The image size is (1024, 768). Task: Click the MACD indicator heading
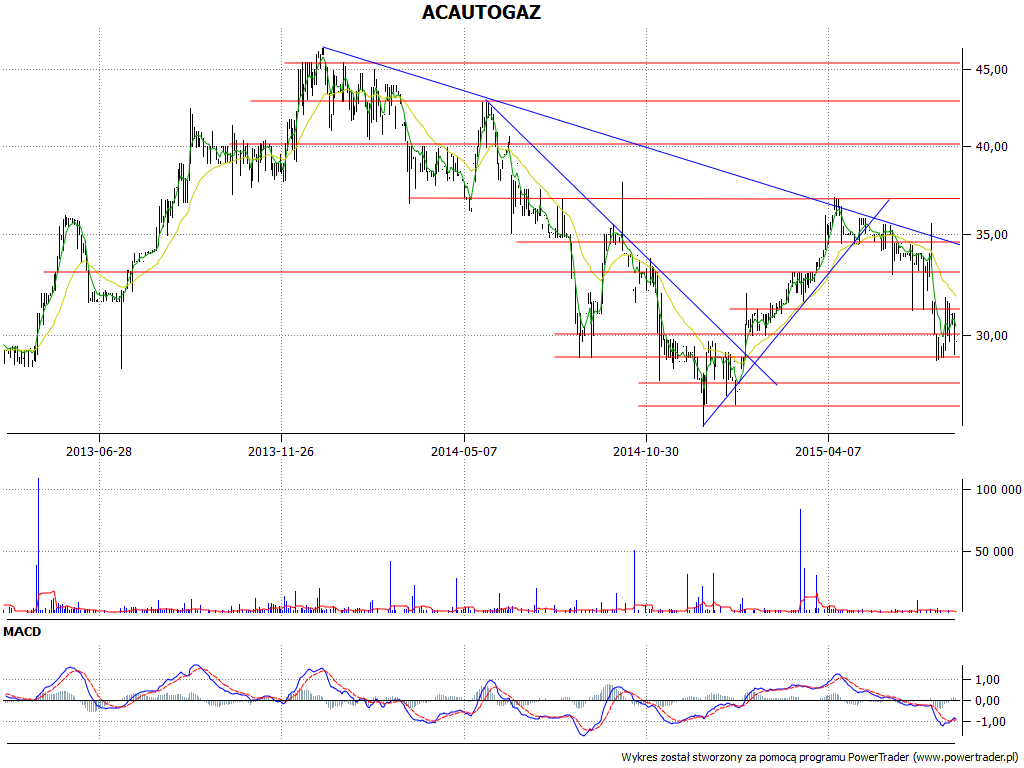click(x=22, y=632)
